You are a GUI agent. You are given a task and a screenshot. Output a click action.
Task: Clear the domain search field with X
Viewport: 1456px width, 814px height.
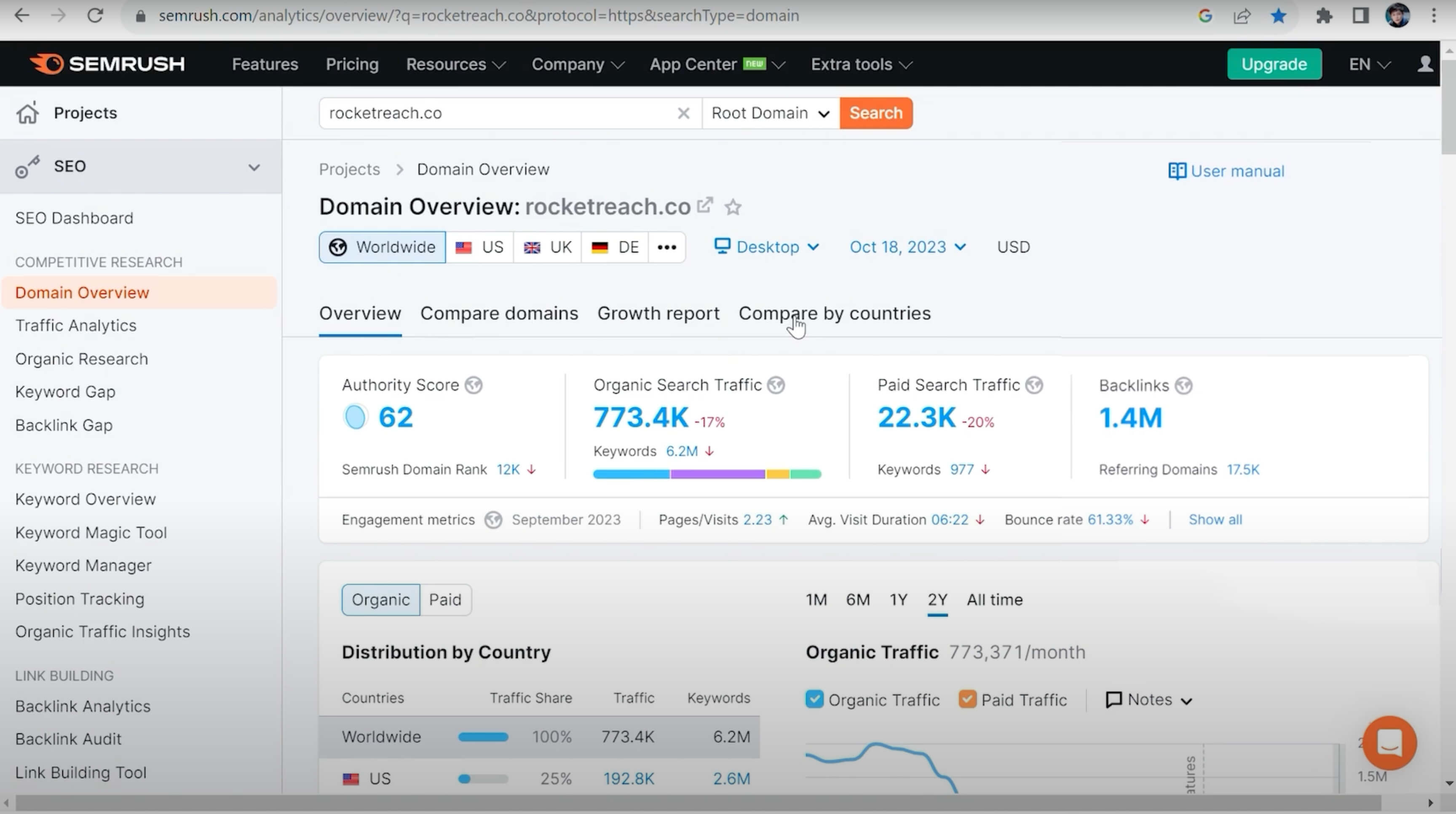coord(683,113)
